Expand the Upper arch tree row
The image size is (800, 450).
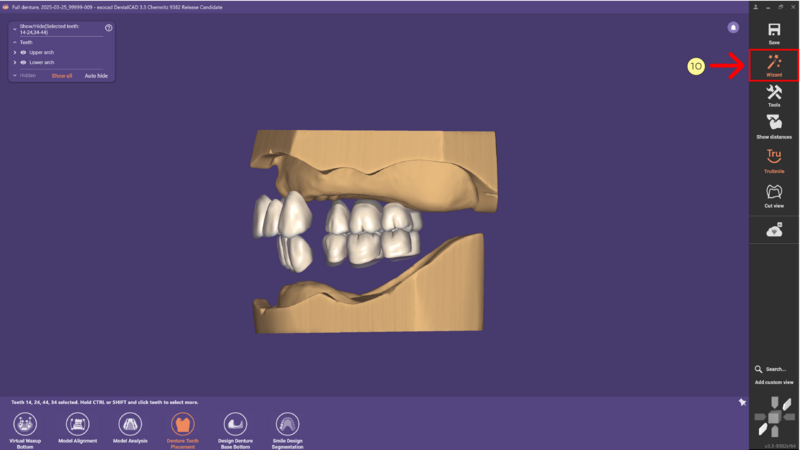click(15, 53)
